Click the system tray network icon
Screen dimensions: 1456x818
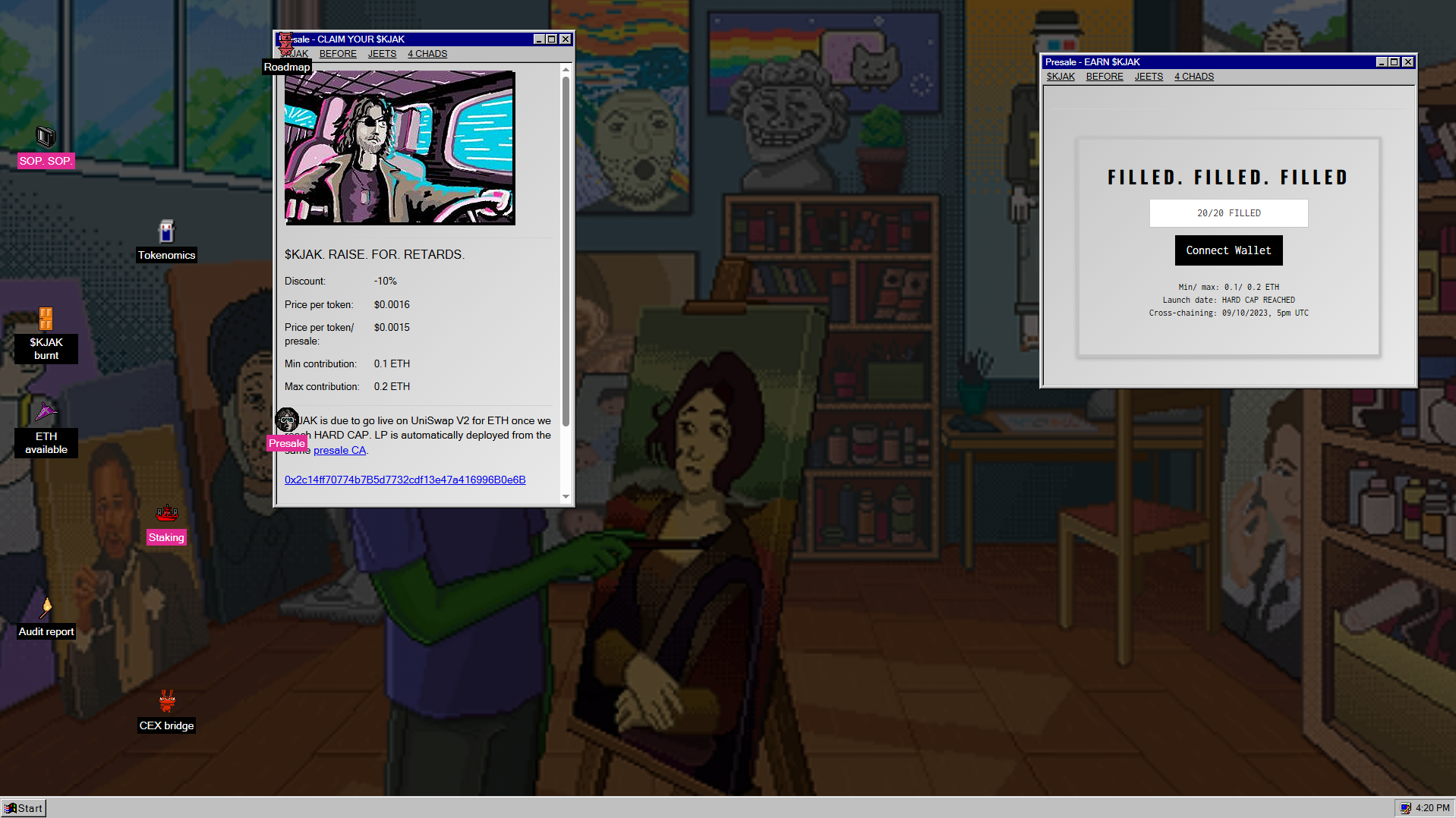pyautogui.click(x=1405, y=808)
